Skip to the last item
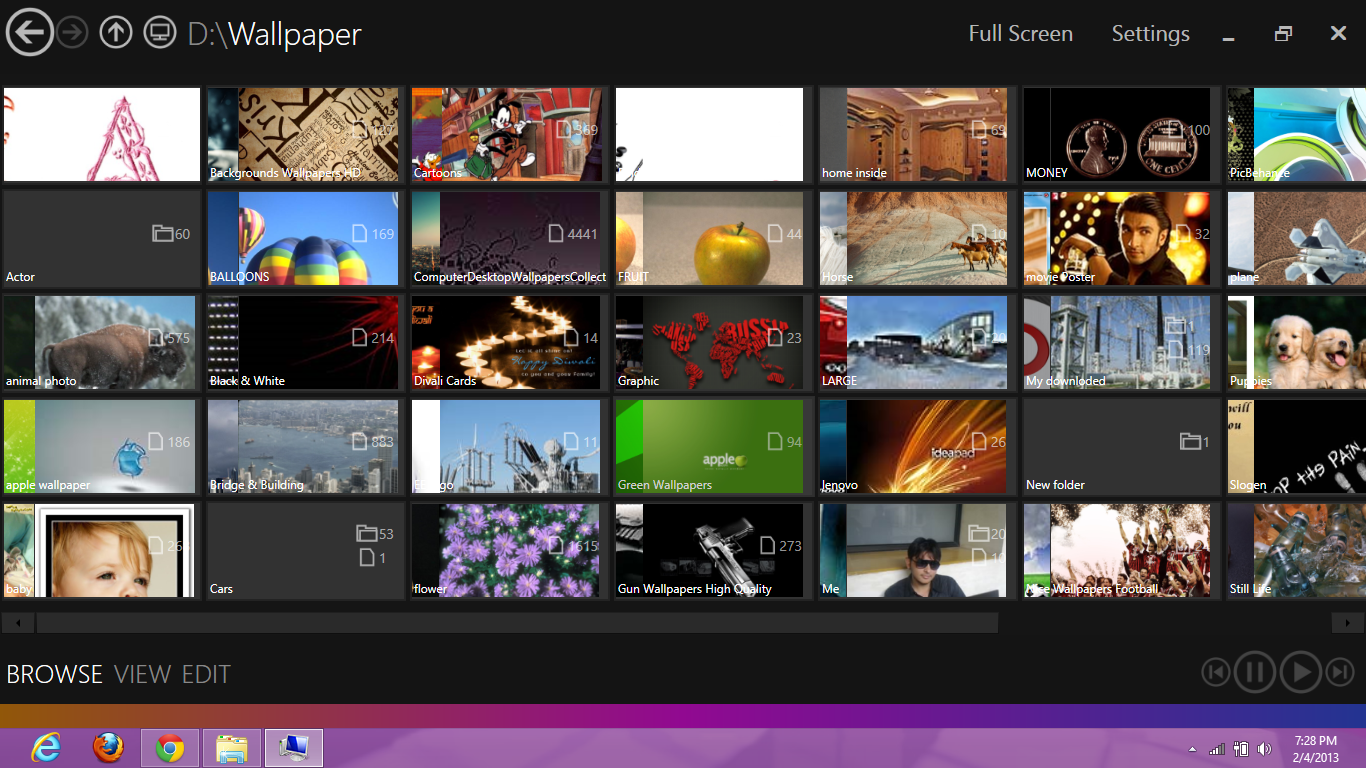 point(1340,672)
